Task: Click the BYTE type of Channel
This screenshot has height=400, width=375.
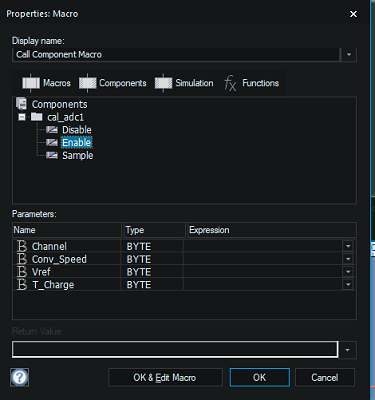Action: click(x=139, y=247)
